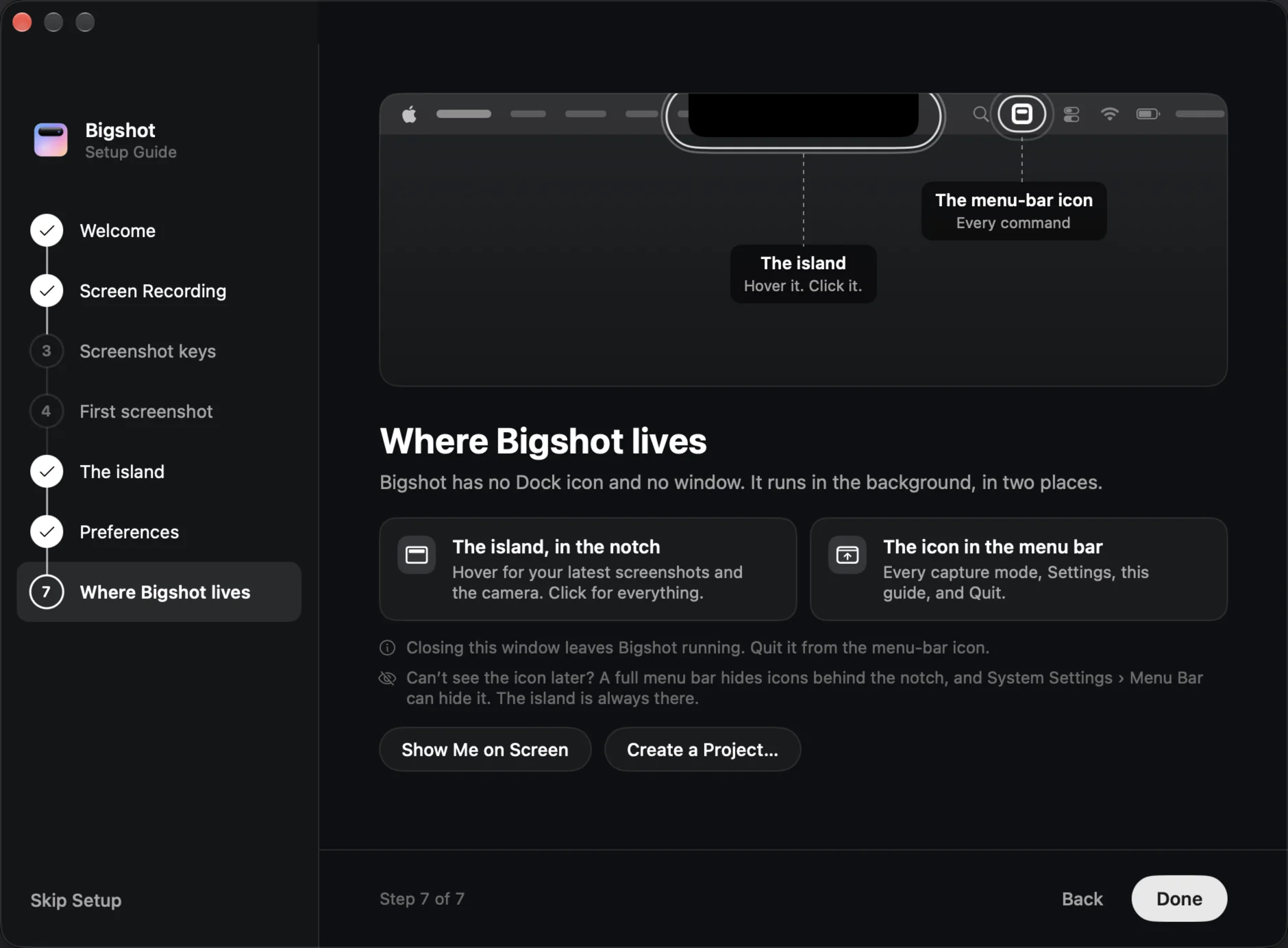Viewport: 1288px width, 948px height.
Task: Click The menu-bar icon callout label
Action: (x=1014, y=211)
